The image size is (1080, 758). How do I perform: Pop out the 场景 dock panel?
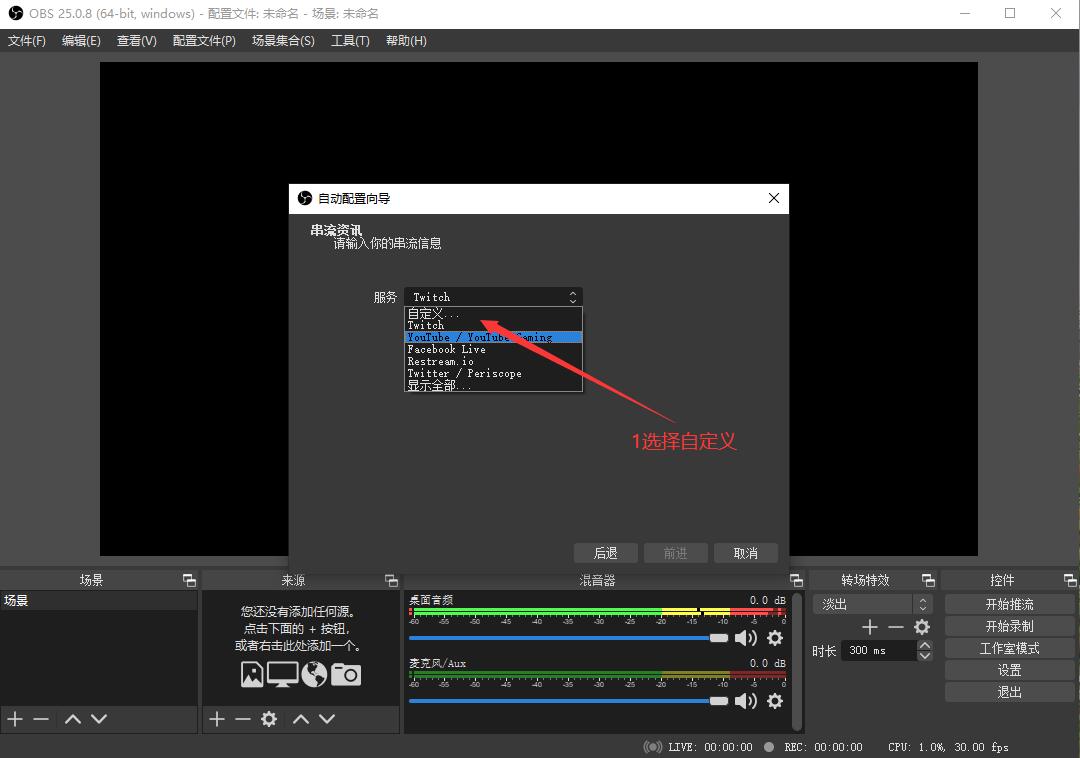tap(189, 580)
